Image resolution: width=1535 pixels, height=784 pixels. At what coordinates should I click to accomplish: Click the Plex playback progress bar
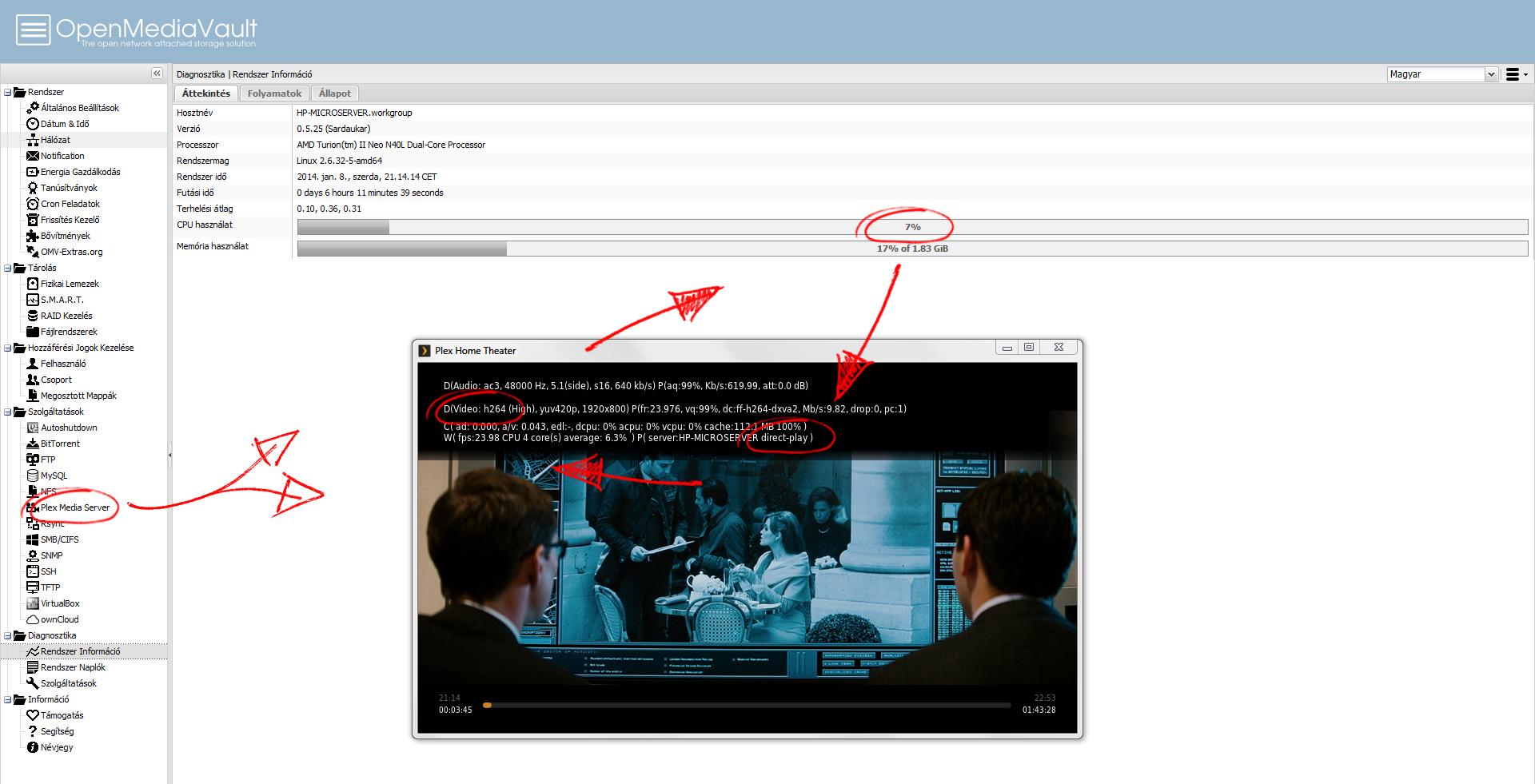coord(747,706)
